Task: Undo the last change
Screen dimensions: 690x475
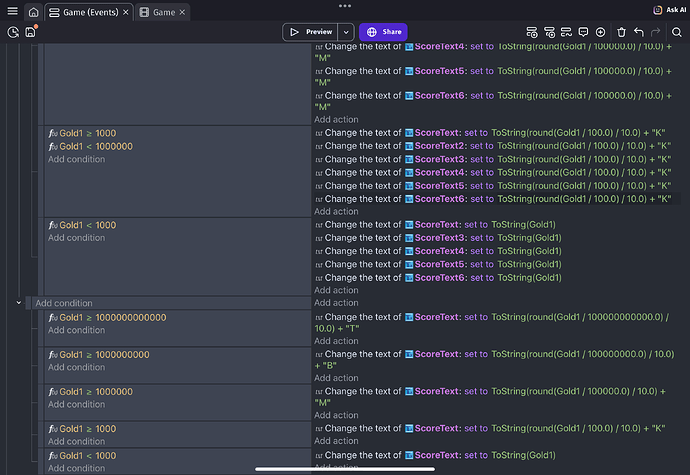Action: pyautogui.click(x=639, y=32)
